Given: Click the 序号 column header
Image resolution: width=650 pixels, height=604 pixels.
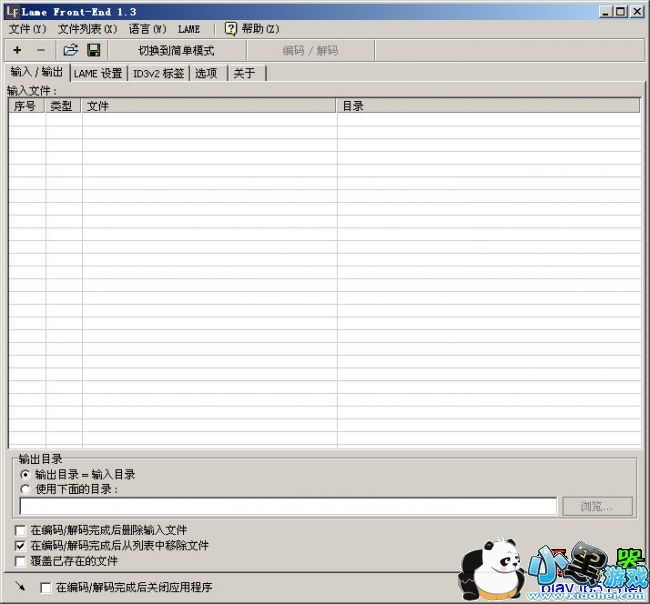Looking at the screenshot, I should pyautogui.click(x=27, y=106).
